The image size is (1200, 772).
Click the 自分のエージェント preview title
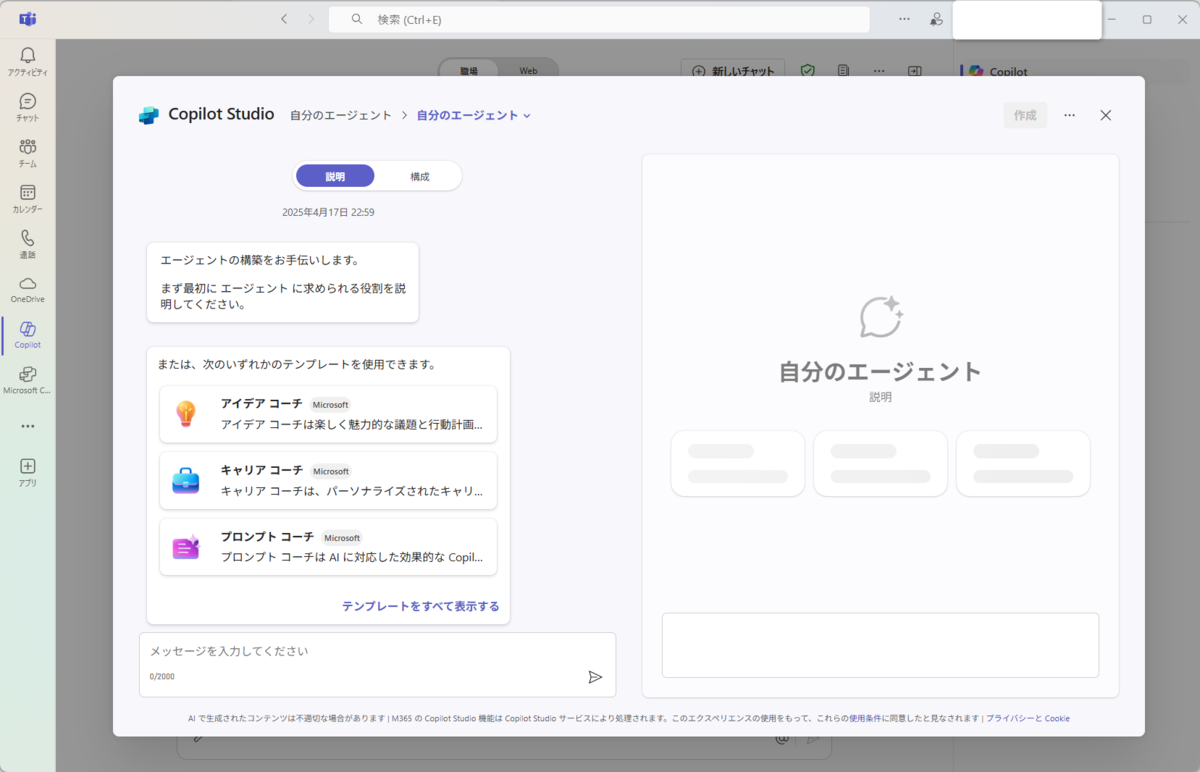coord(881,372)
